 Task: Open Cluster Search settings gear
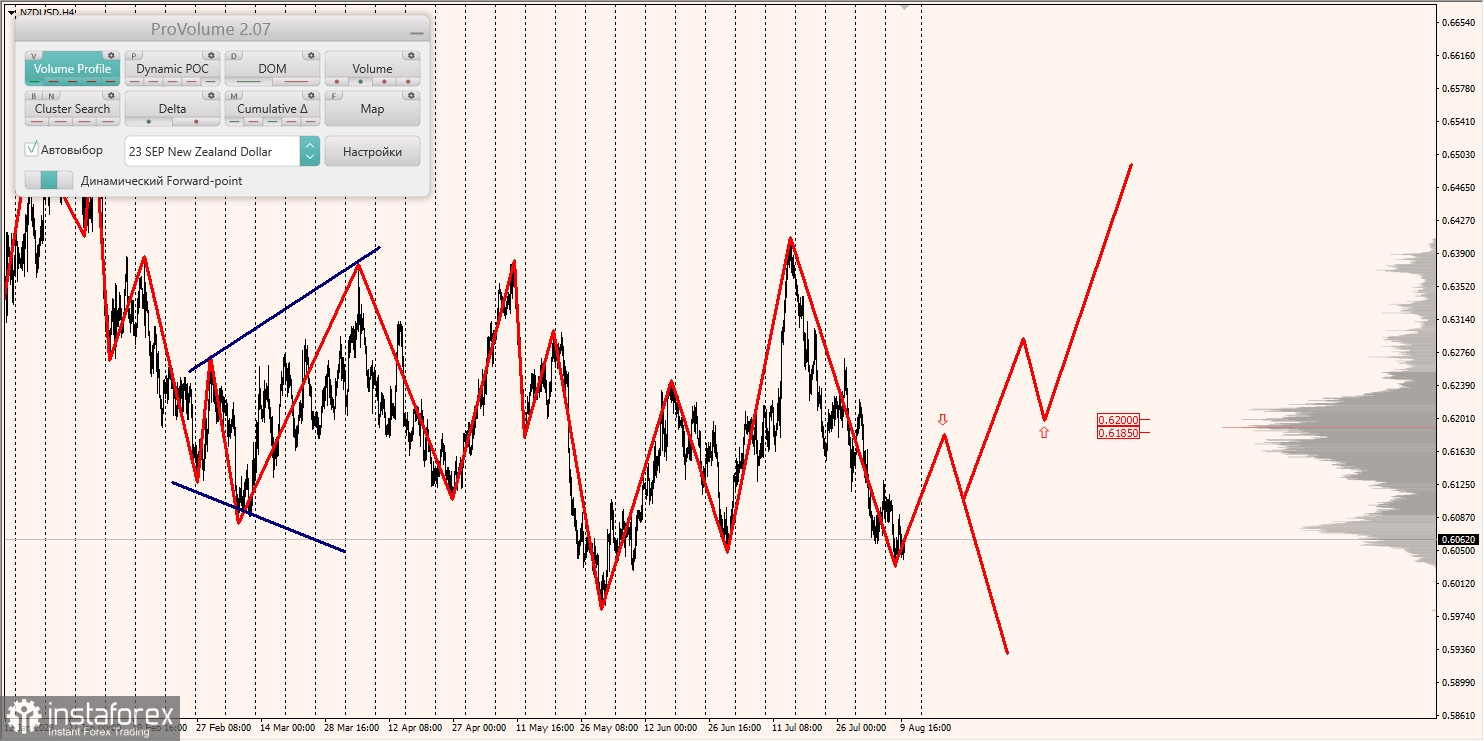[111, 95]
